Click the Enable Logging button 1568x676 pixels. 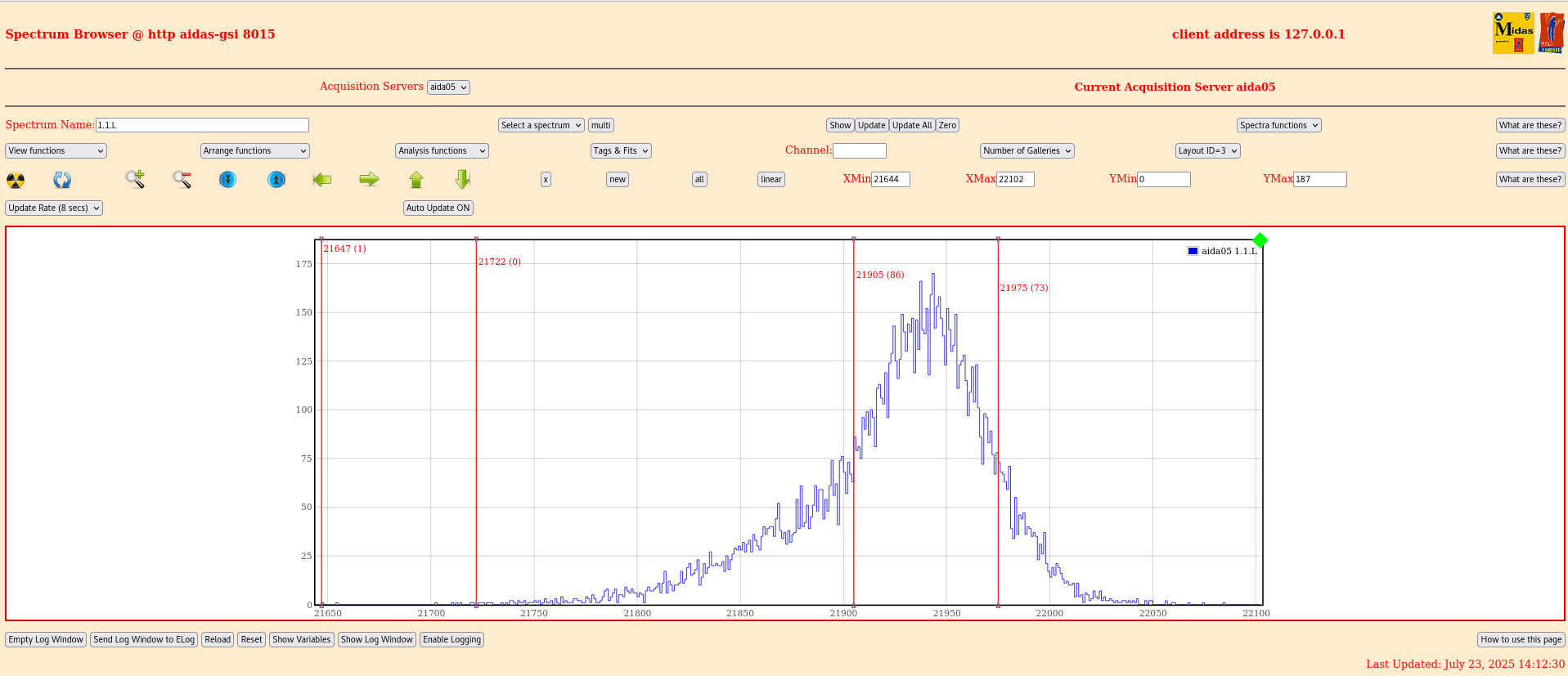point(452,639)
